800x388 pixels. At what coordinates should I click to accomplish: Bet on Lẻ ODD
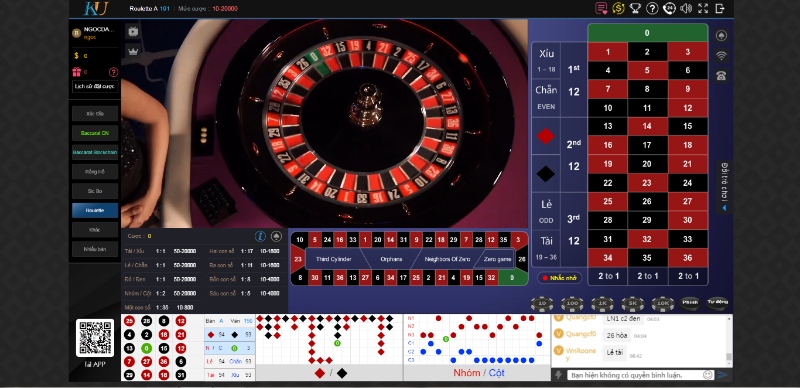coord(546,211)
